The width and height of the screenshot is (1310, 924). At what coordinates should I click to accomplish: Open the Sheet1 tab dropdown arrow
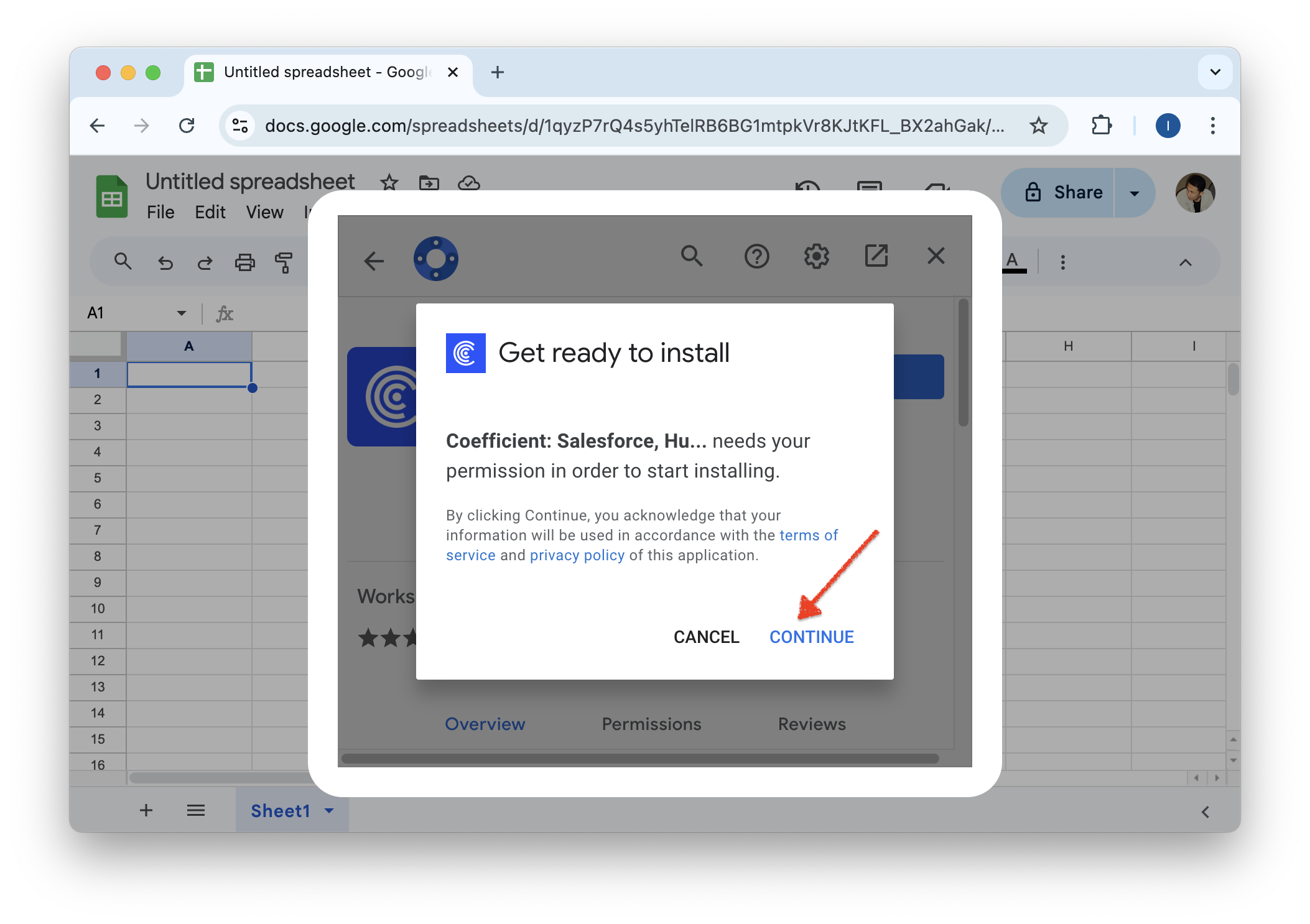tap(329, 811)
